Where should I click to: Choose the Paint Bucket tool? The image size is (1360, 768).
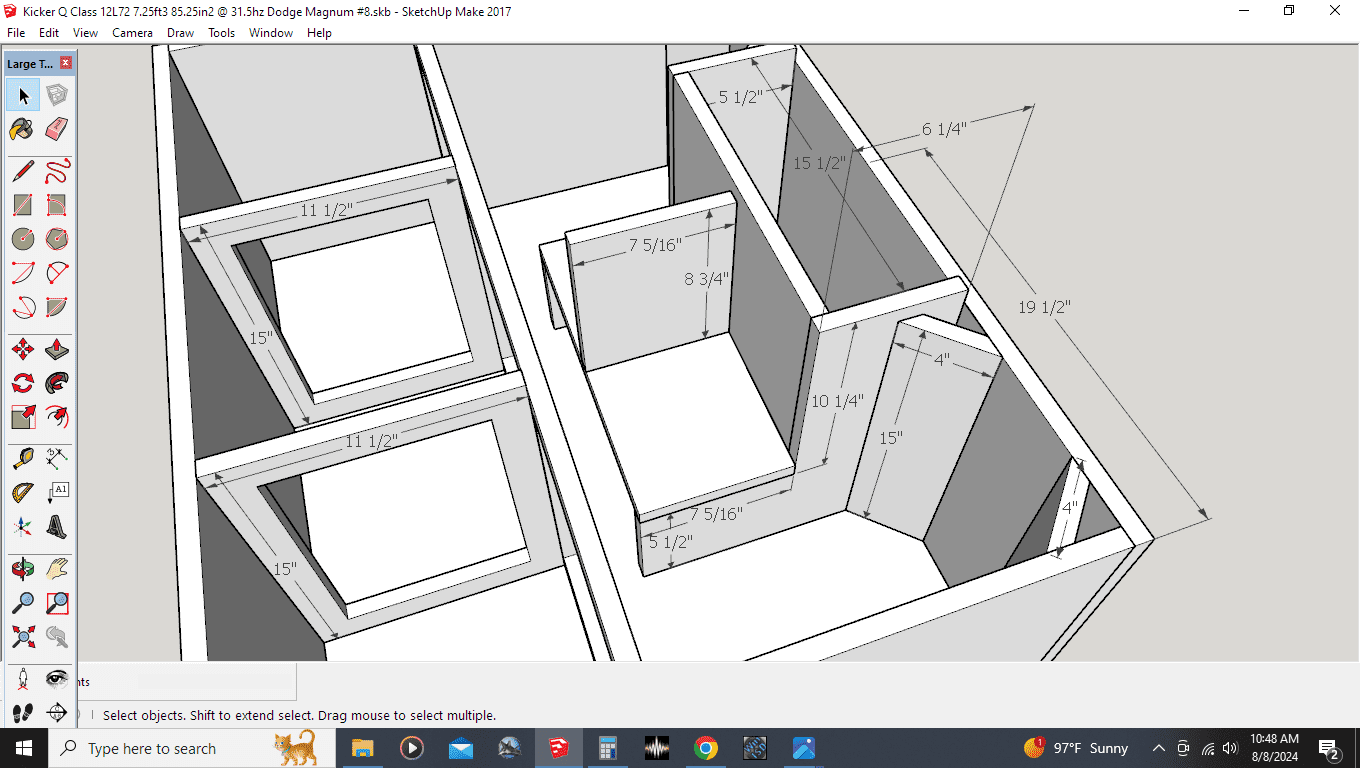coord(23,129)
